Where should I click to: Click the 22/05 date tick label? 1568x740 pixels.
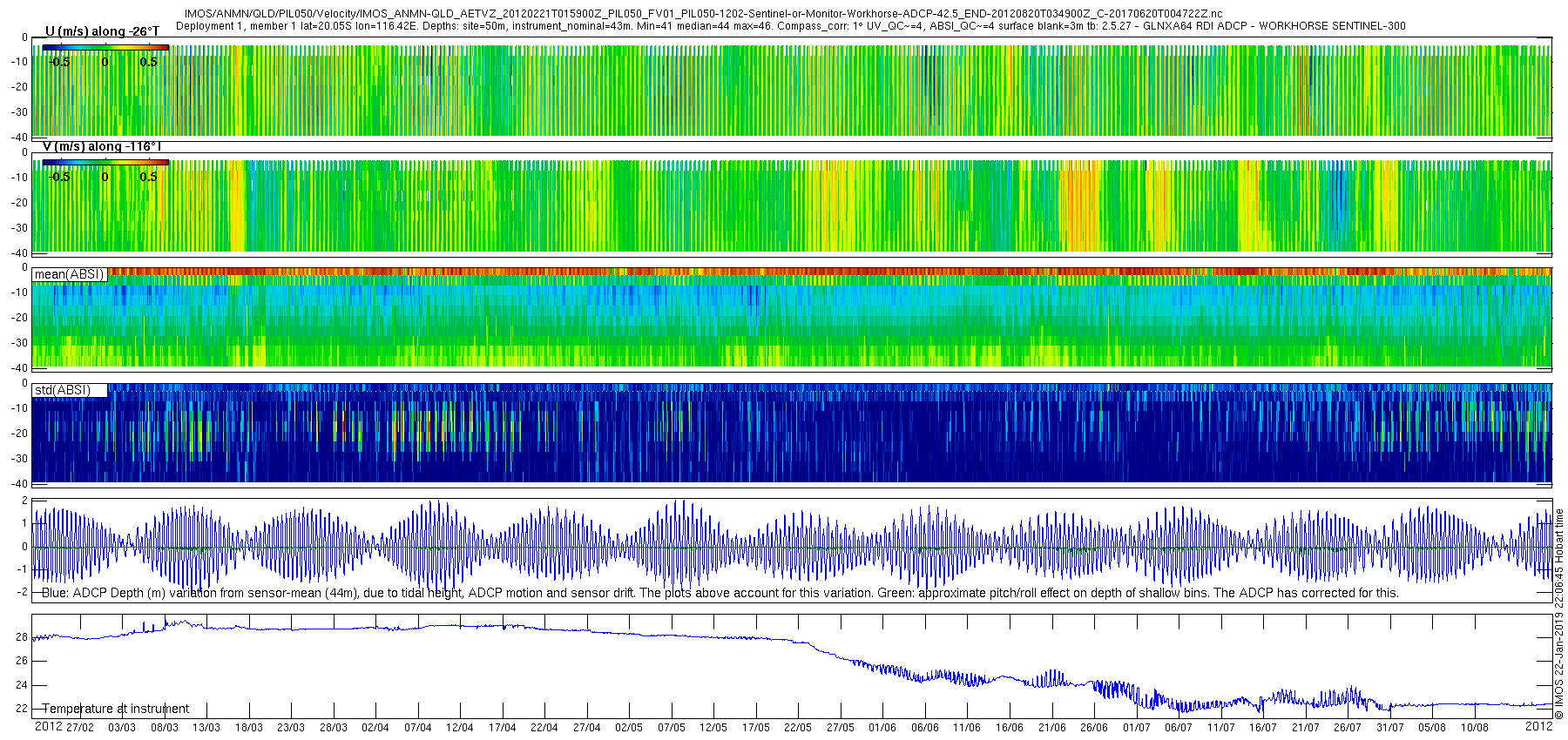click(x=798, y=727)
